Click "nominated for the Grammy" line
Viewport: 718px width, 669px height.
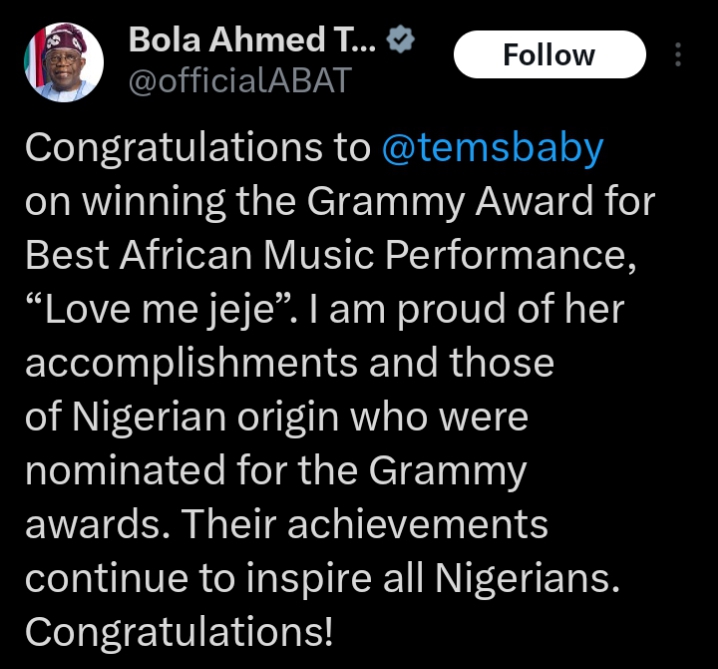pyautogui.click(x=276, y=471)
